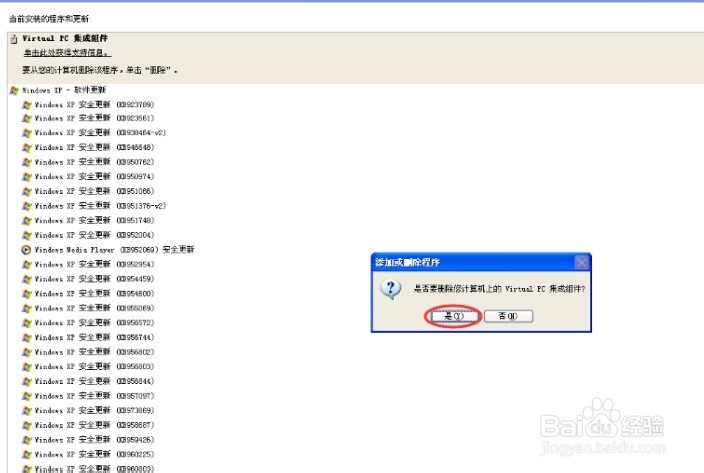Click icon of security update KB956803
This screenshot has width=704, height=473.
(27, 367)
